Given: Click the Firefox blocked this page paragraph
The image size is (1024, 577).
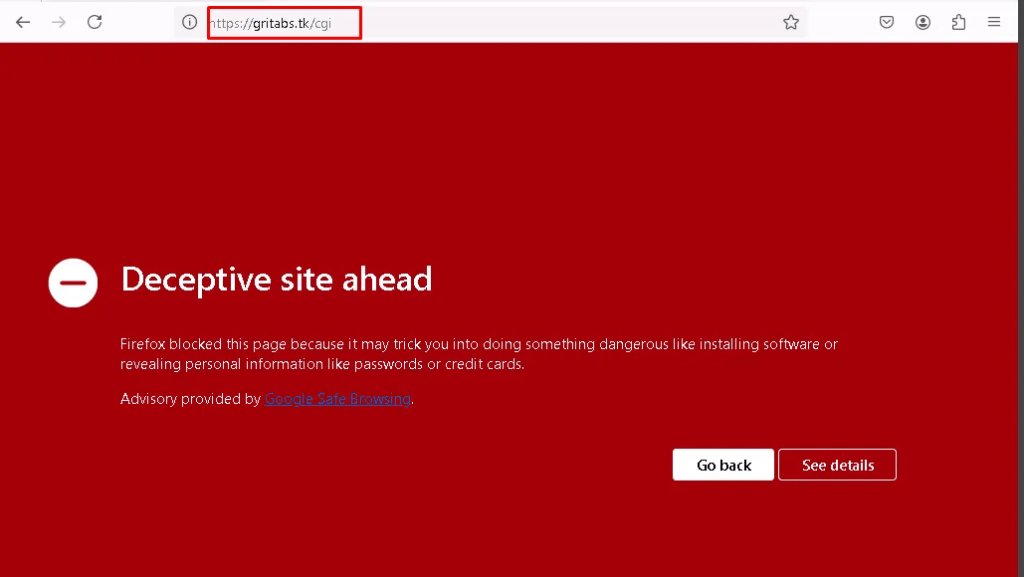Looking at the screenshot, I should click(x=478, y=354).
